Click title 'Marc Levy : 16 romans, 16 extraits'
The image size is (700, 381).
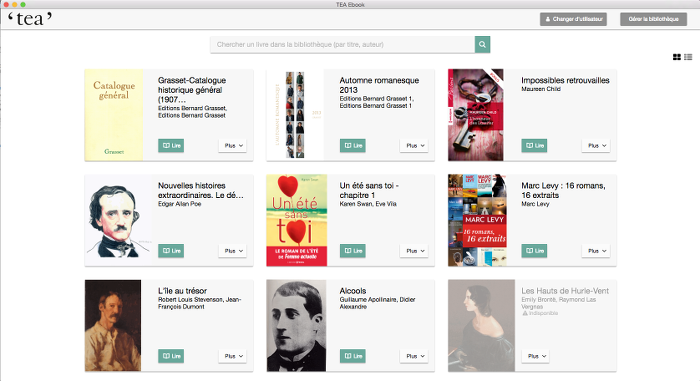[x=563, y=190]
